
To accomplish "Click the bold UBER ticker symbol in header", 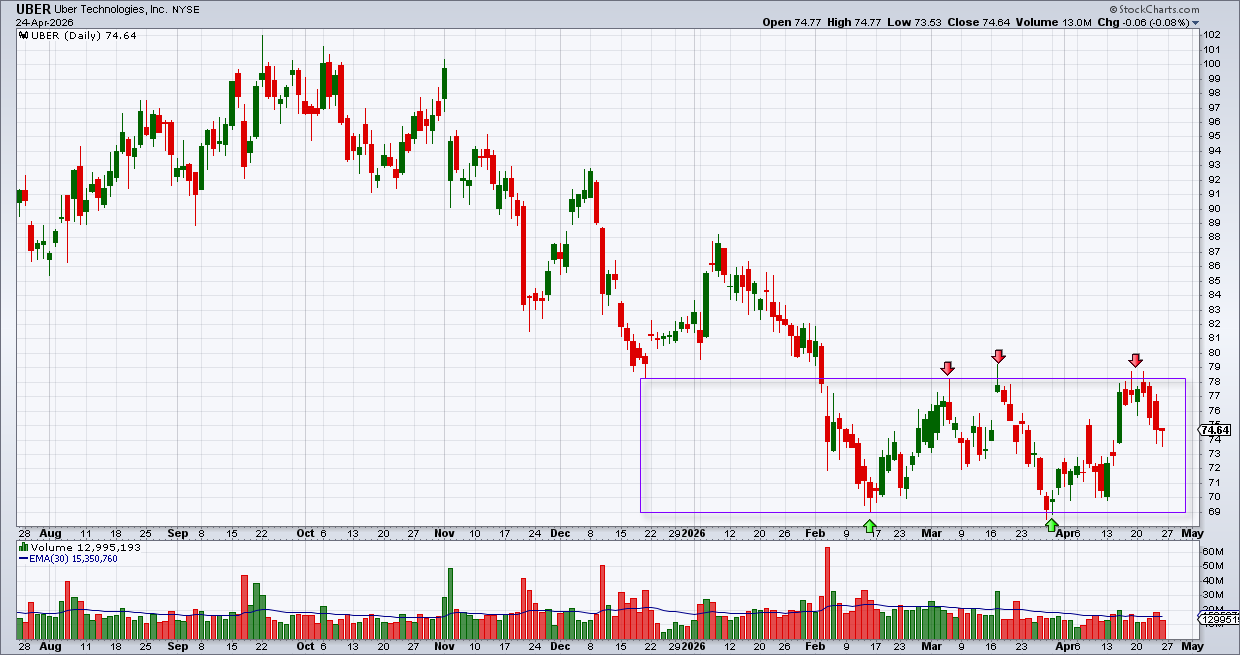I will click(33, 8).
